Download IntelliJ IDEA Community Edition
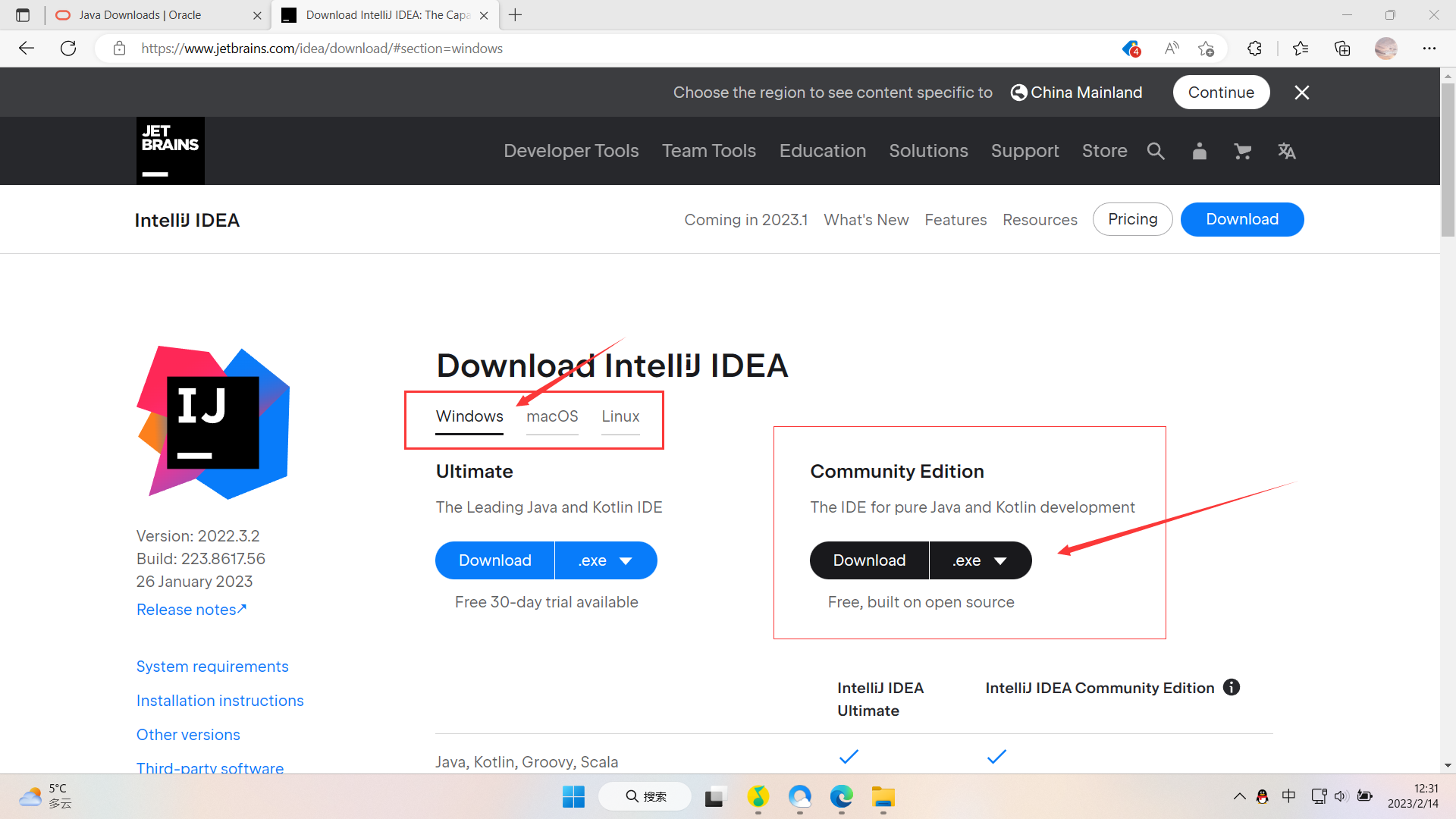This screenshot has width=1456, height=819. tap(869, 560)
